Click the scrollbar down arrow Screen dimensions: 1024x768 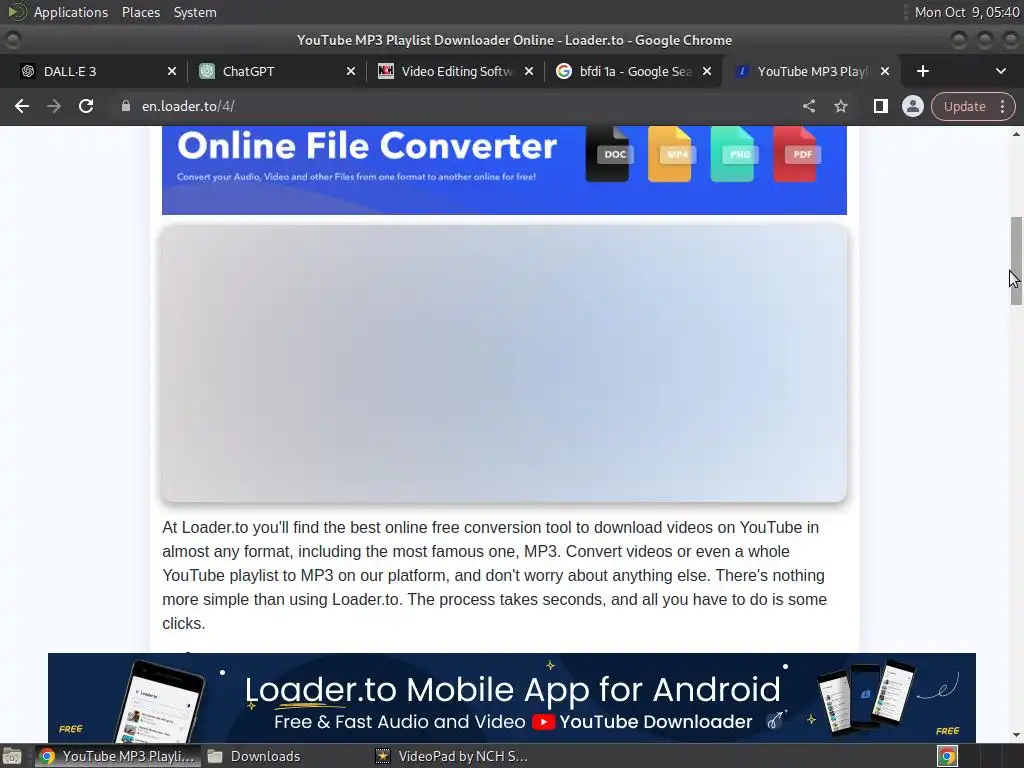point(1016,735)
